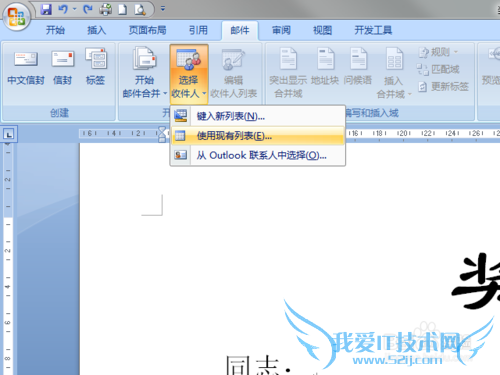Choose 键入新列表(N) menu entry
The height and width of the screenshot is (375, 500).
tap(258, 116)
